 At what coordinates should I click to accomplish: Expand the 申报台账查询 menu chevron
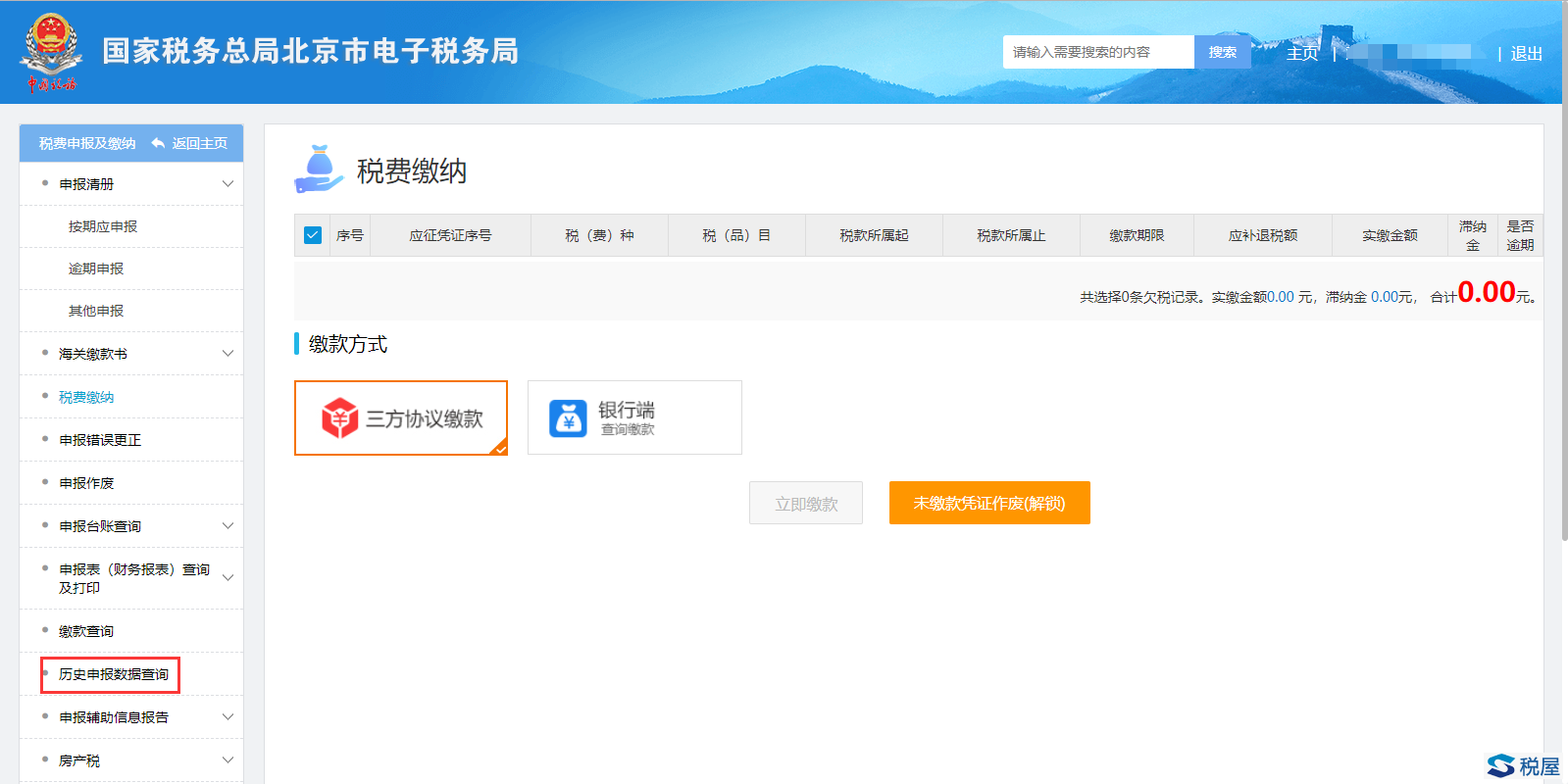(228, 526)
